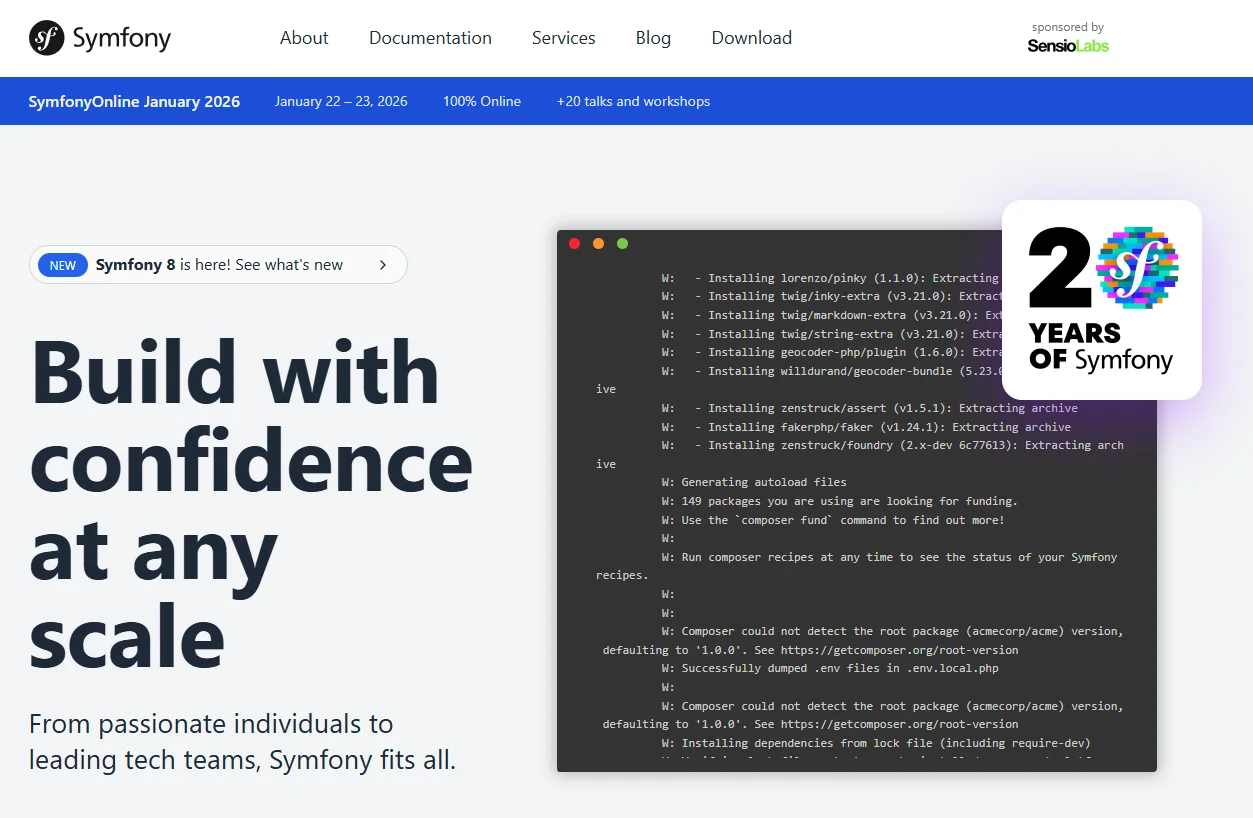Screen dimensions: 1253x818
Task: Click the NEW badge on the announcement pill
Action: click(x=62, y=265)
